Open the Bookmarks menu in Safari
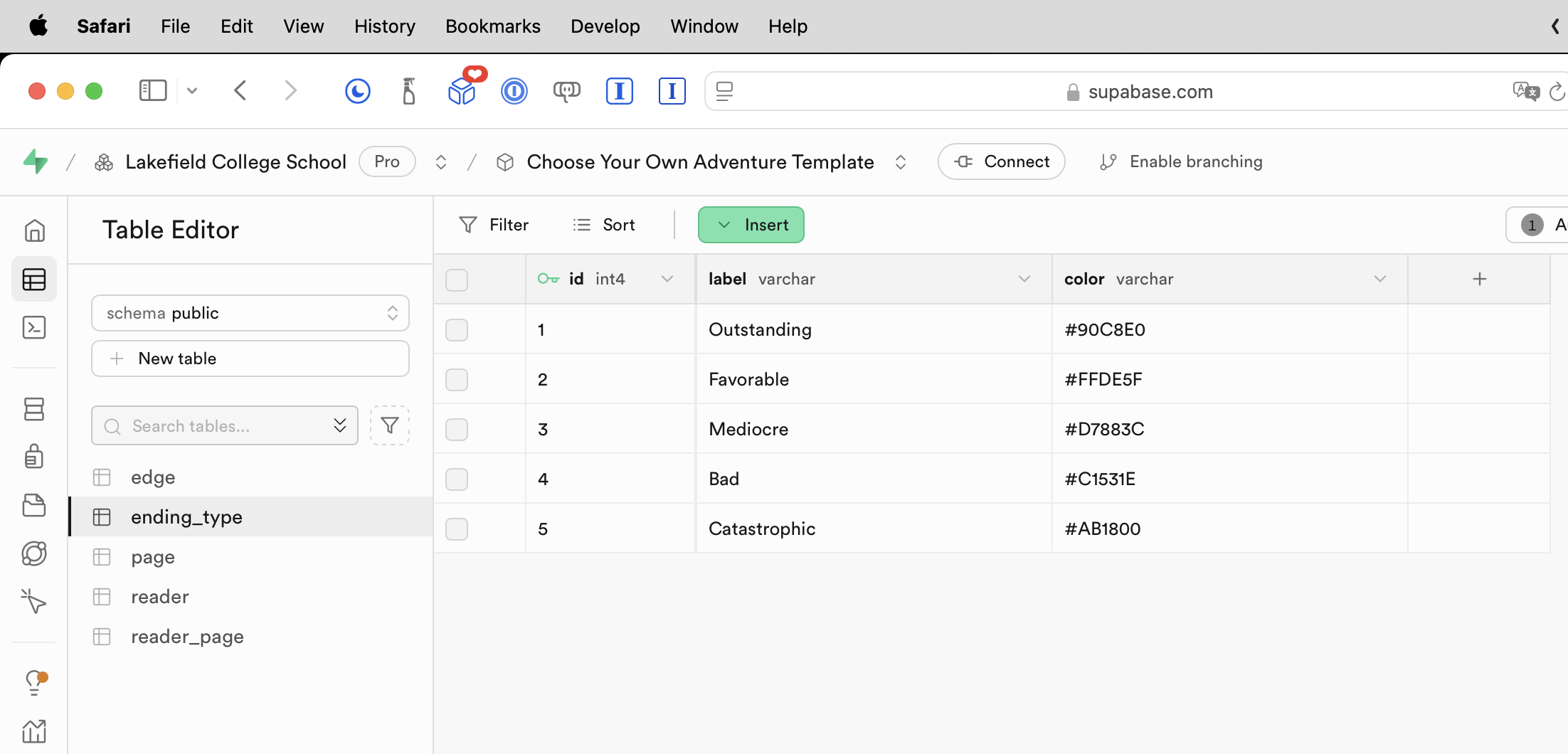This screenshot has width=1568, height=754. point(492,26)
